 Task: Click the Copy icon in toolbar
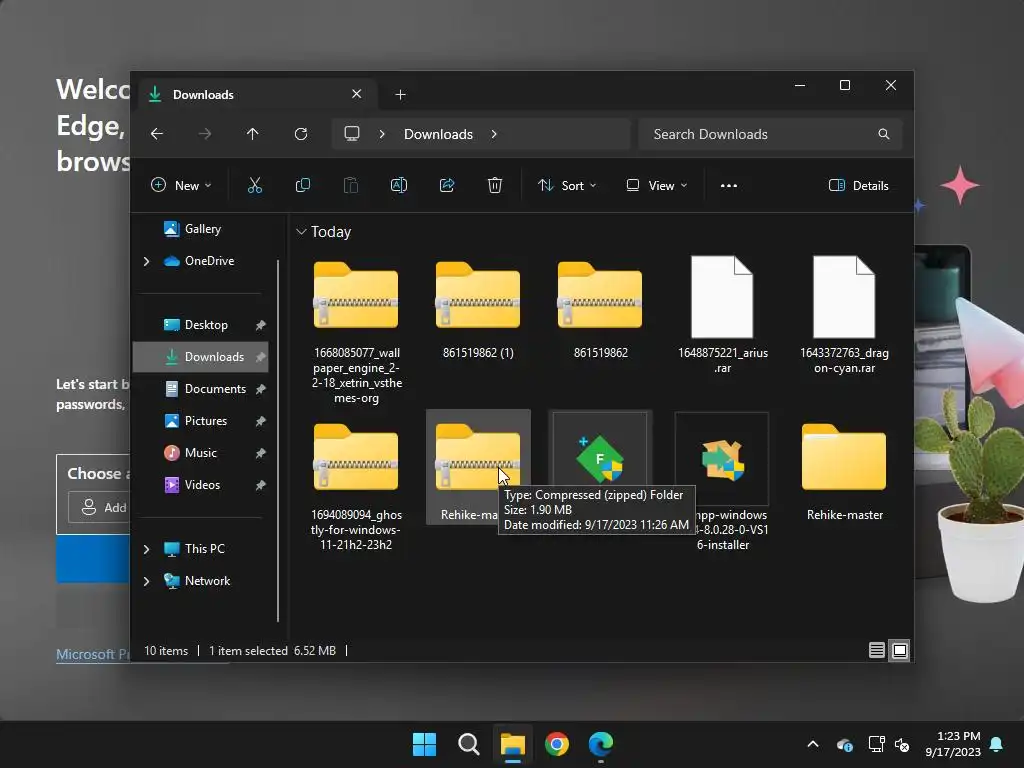coord(302,185)
